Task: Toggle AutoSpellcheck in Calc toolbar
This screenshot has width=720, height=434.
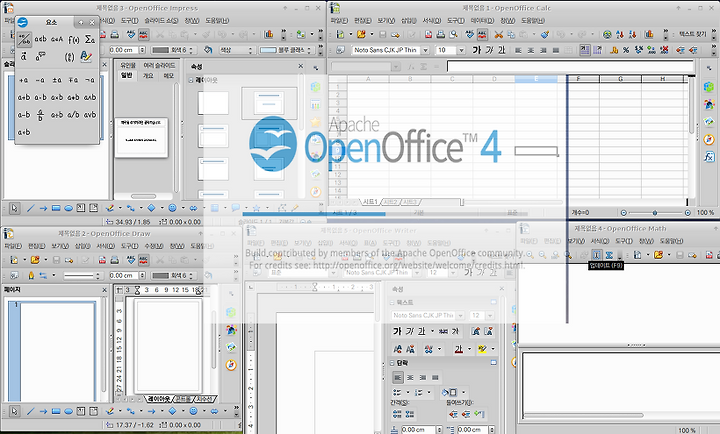Action: tap(482, 34)
